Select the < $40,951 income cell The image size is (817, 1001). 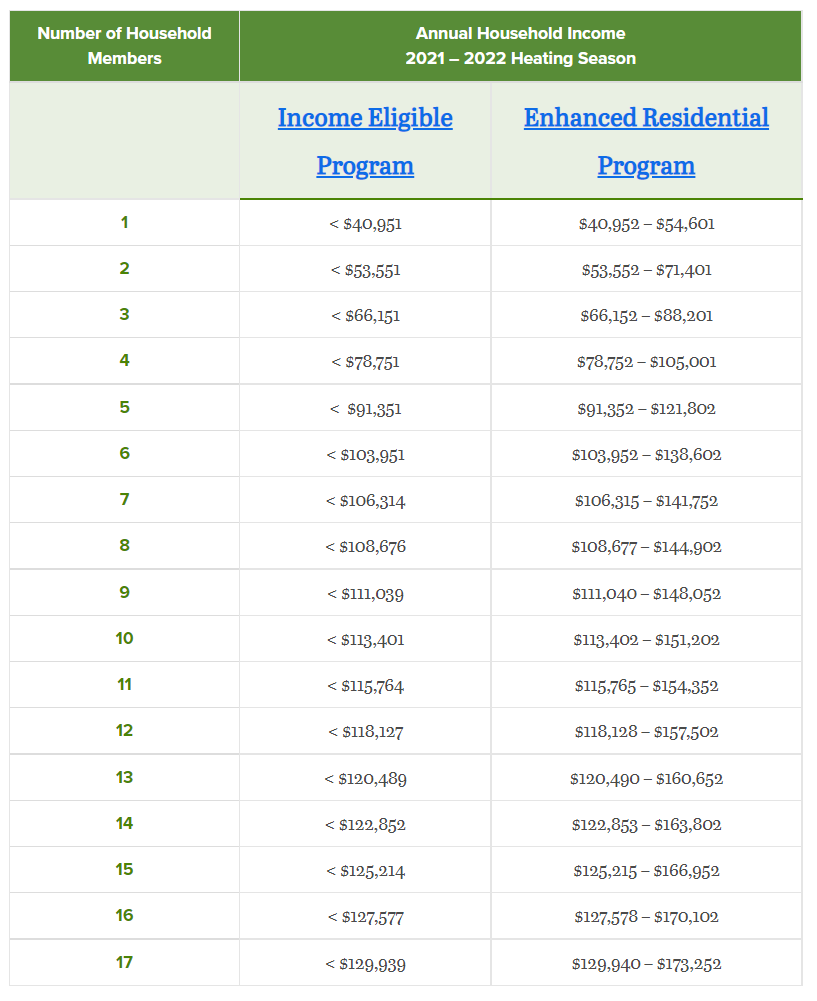click(x=365, y=224)
